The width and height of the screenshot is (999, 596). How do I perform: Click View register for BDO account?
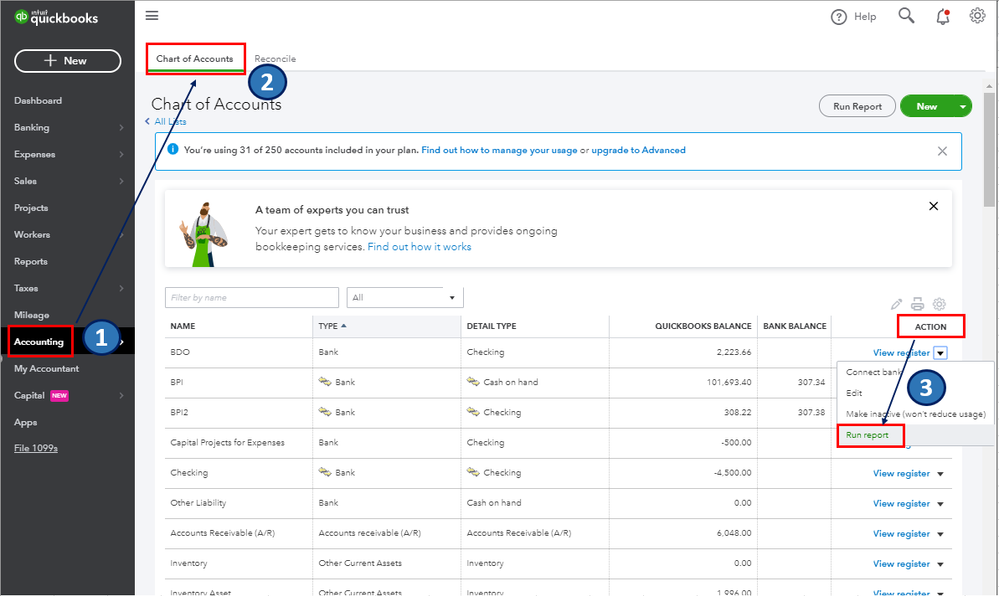point(901,353)
